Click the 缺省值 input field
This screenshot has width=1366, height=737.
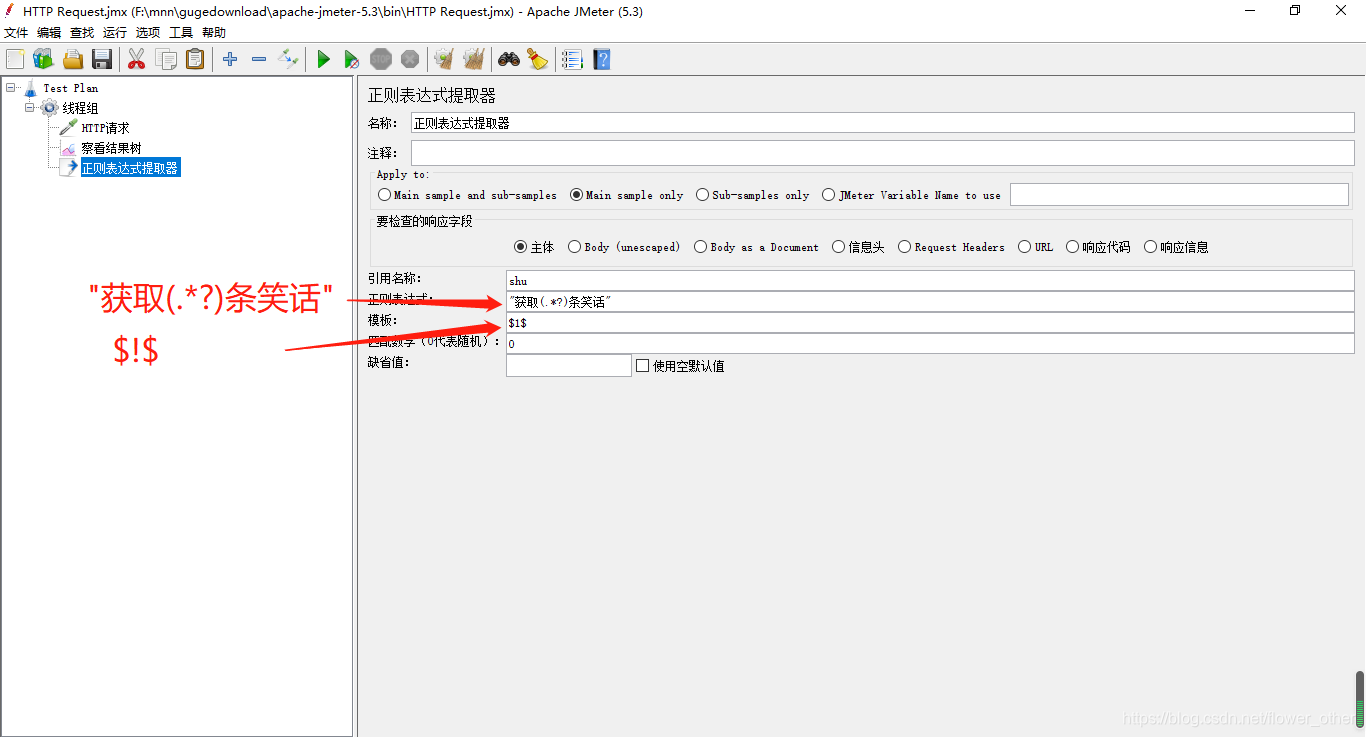569,365
